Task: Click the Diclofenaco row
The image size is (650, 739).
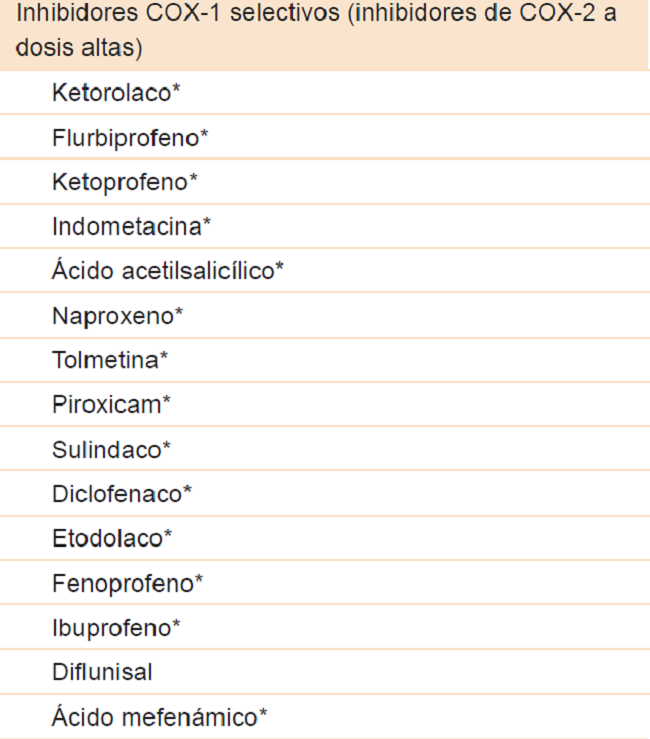Action: coord(118,494)
